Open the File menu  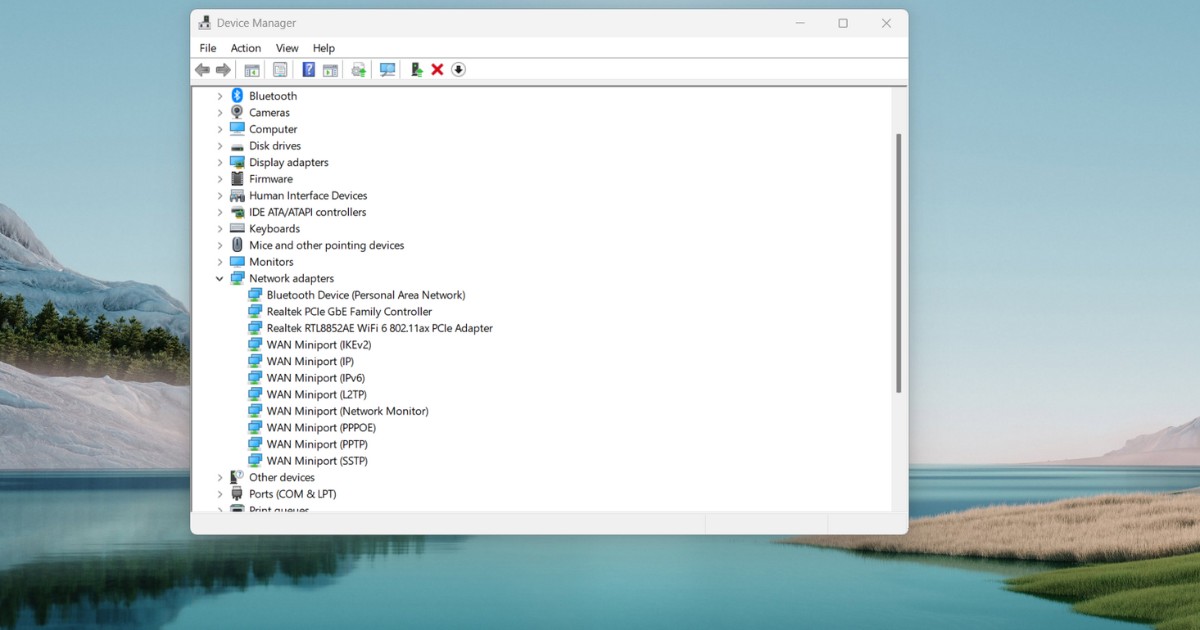point(207,48)
